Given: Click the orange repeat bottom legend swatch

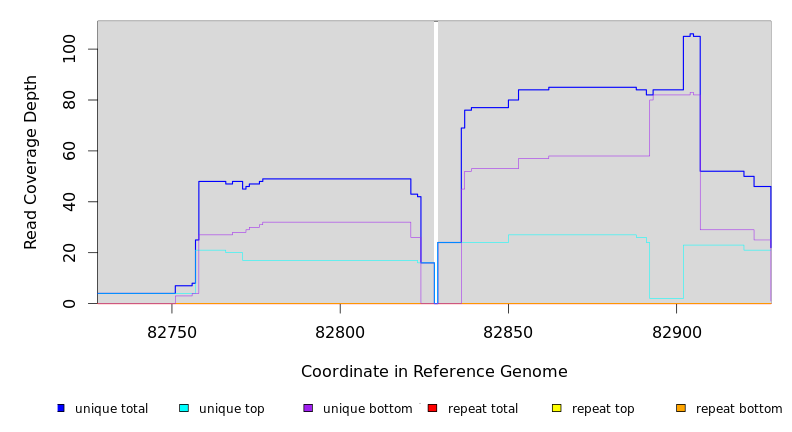Looking at the screenshot, I should [681, 408].
